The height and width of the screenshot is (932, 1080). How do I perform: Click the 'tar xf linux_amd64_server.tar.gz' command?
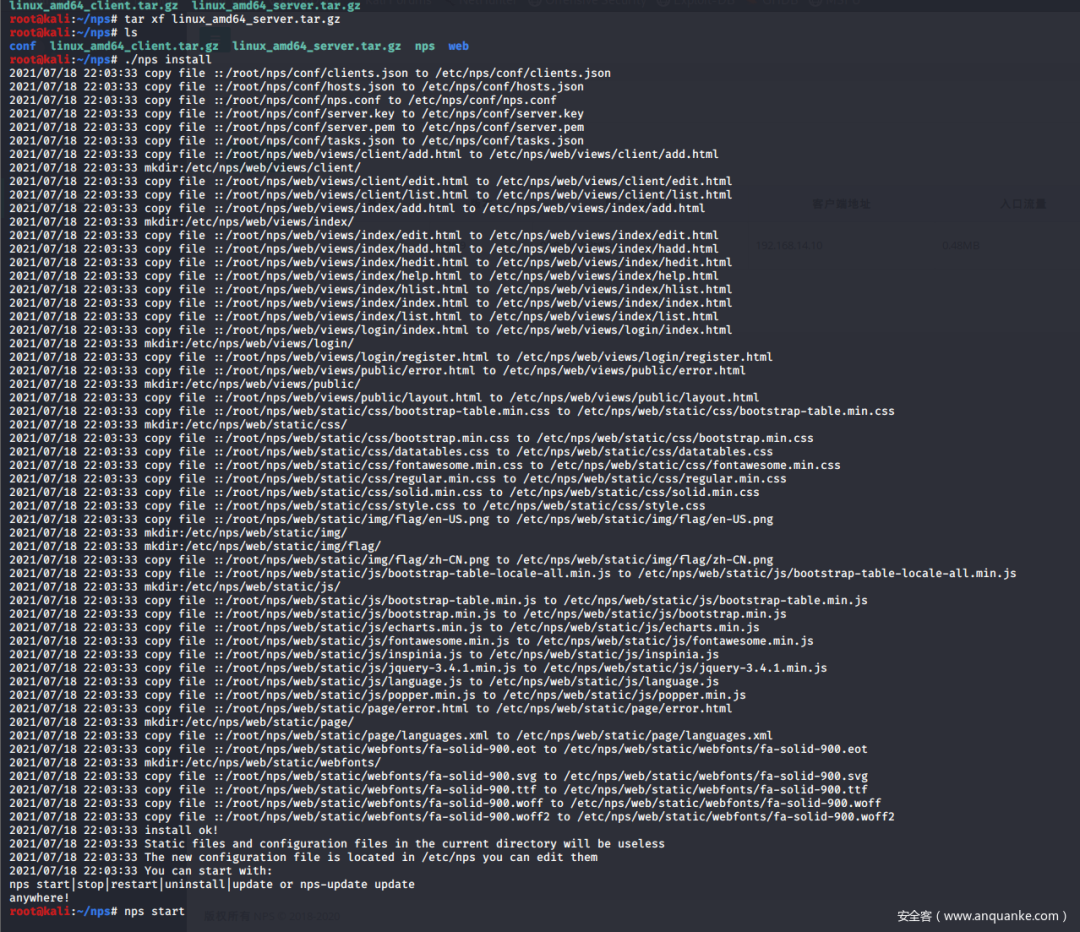click(x=232, y=19)
